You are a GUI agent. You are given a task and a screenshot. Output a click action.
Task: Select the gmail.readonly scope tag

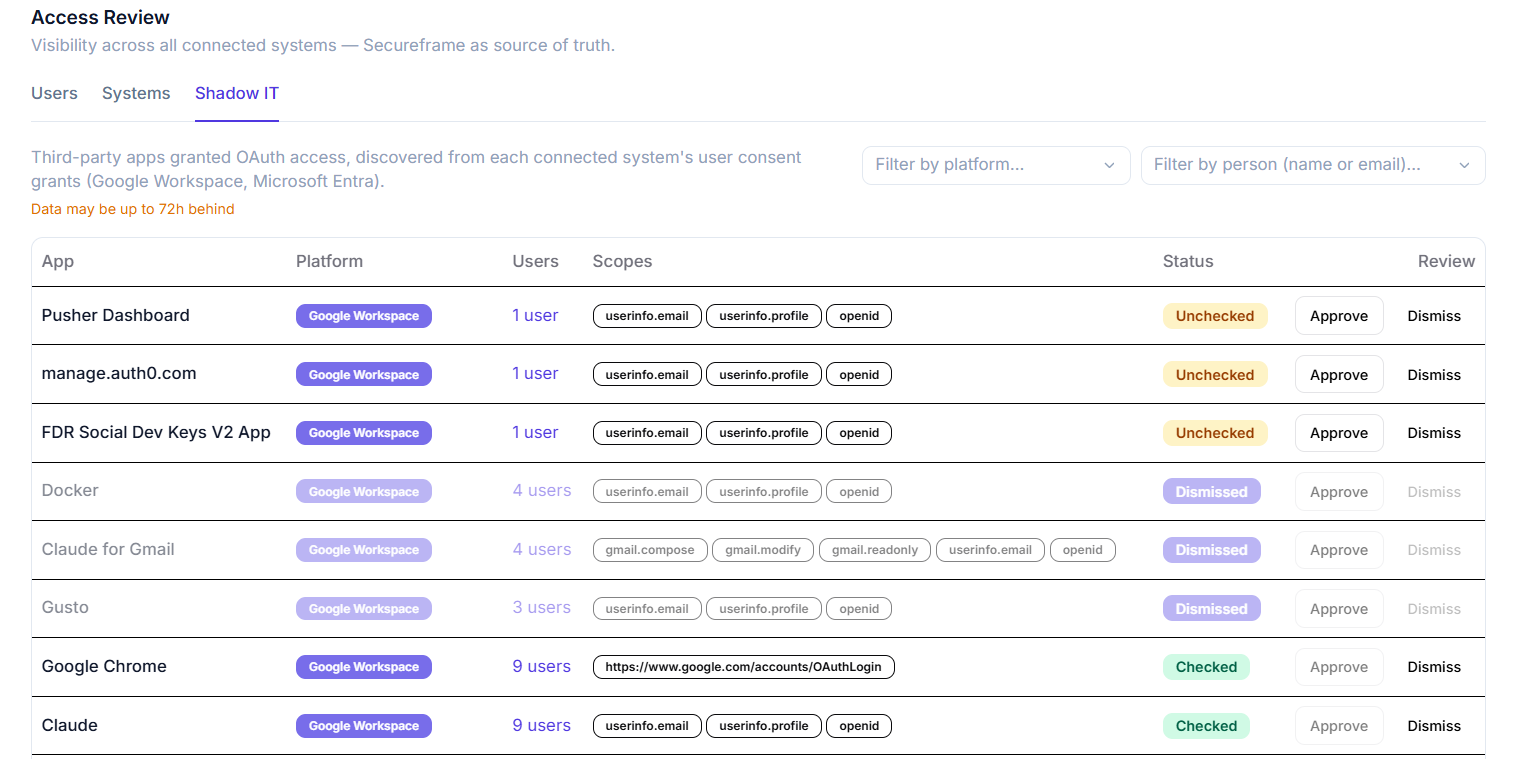pyautogui.click(x=875, y=550)
